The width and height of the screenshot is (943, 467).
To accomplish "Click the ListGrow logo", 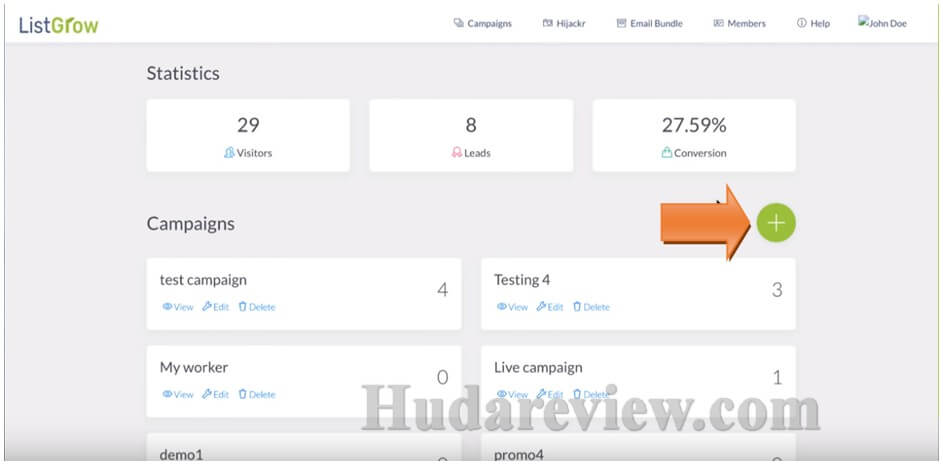I will [x=58, y=25].
